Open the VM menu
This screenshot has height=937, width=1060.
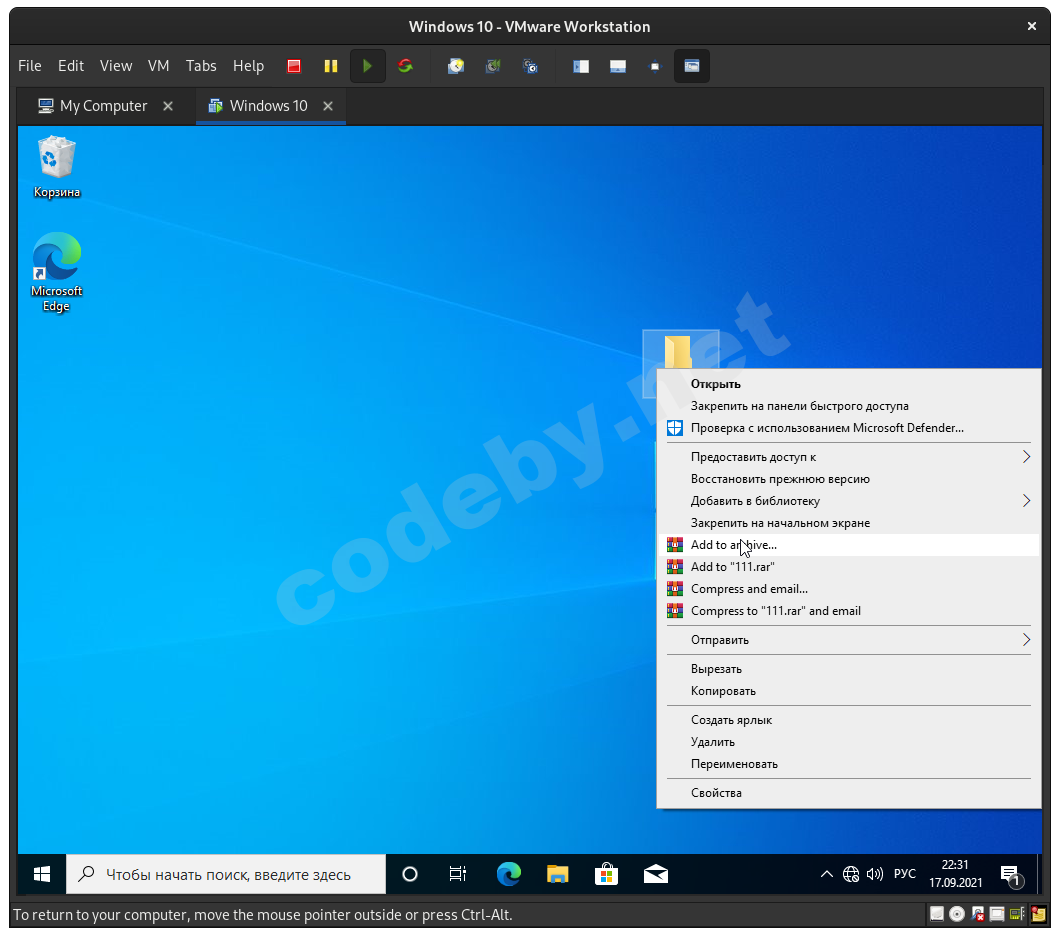point(158,66)
